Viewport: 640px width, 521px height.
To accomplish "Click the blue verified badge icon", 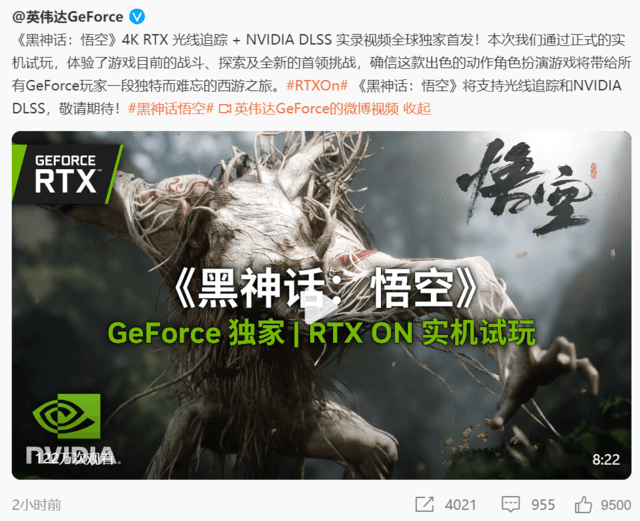I will 137,17.
